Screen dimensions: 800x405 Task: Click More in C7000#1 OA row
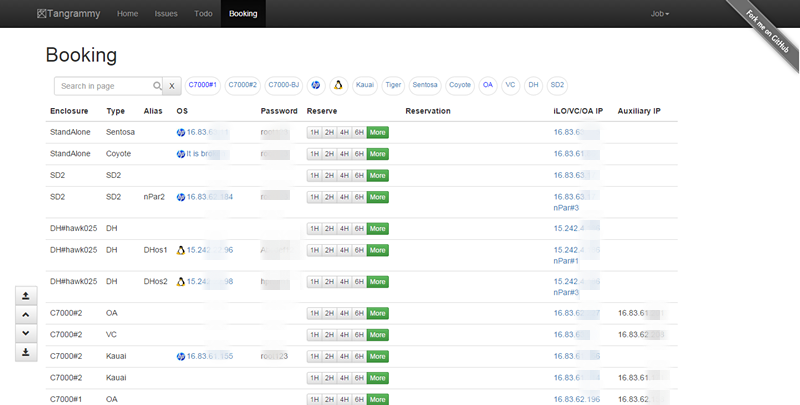(378, 399)
